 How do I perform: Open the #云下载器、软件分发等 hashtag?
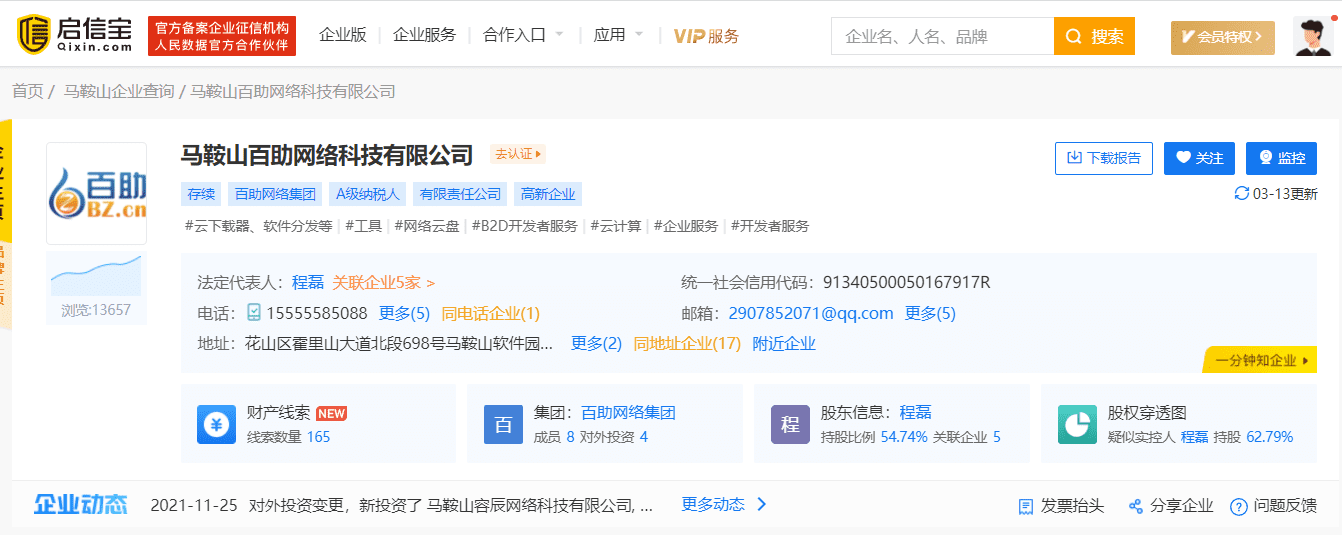point(258,226)
